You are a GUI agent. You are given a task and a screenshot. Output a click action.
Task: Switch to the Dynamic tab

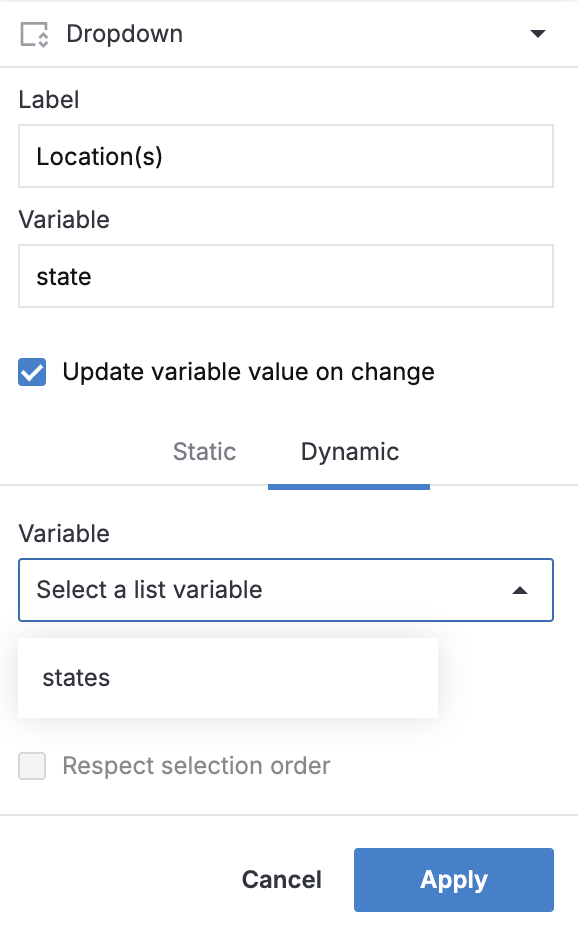[x=349, y=451]
